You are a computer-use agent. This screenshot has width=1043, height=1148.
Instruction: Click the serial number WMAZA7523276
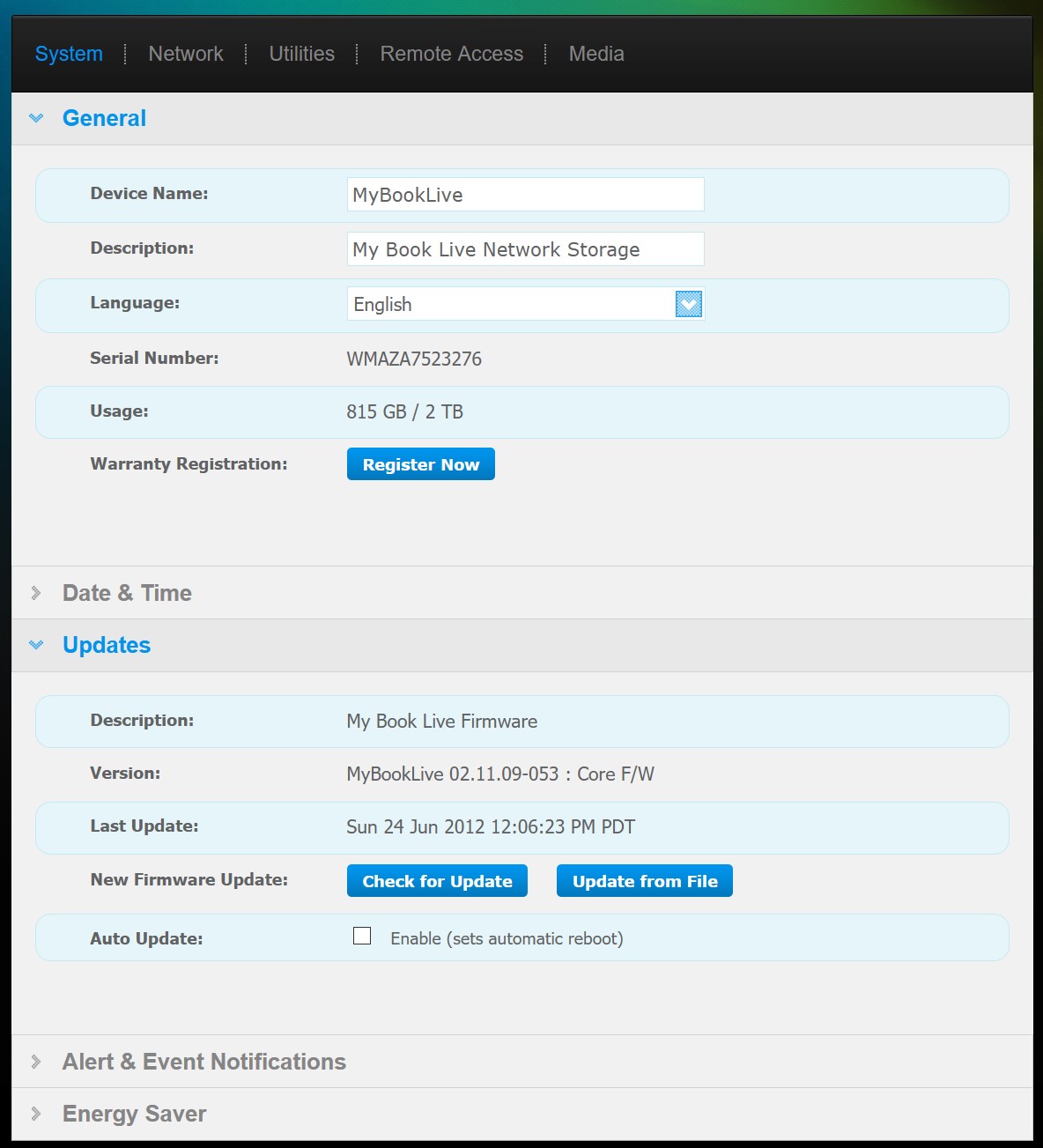pyautogui.click(x=414, y=359)
